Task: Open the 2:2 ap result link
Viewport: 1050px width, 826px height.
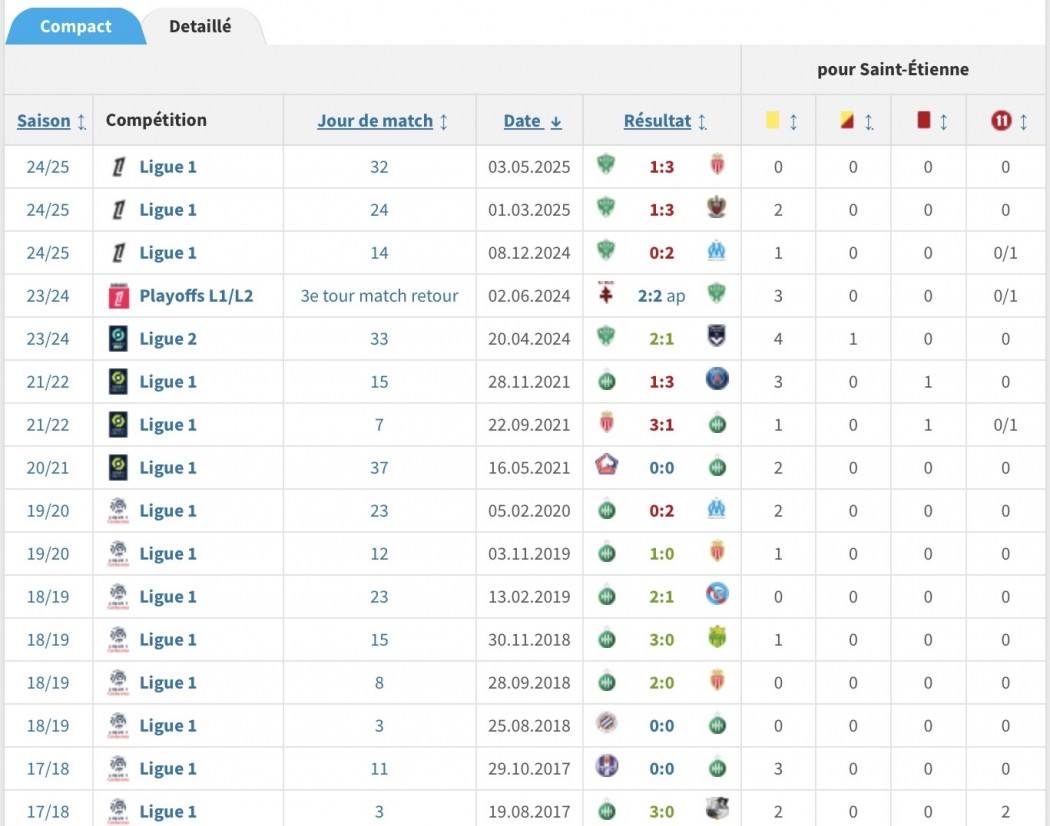Action: 661,296
